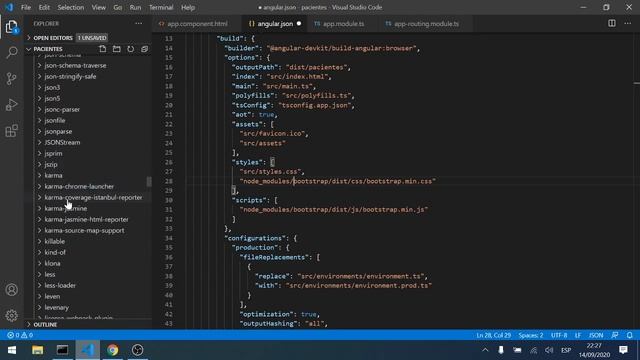Image resolution: width=640 pixels, height=360 pixels.
Task: Open the Explorer more actions ellipsis
Action: point(139,24)
